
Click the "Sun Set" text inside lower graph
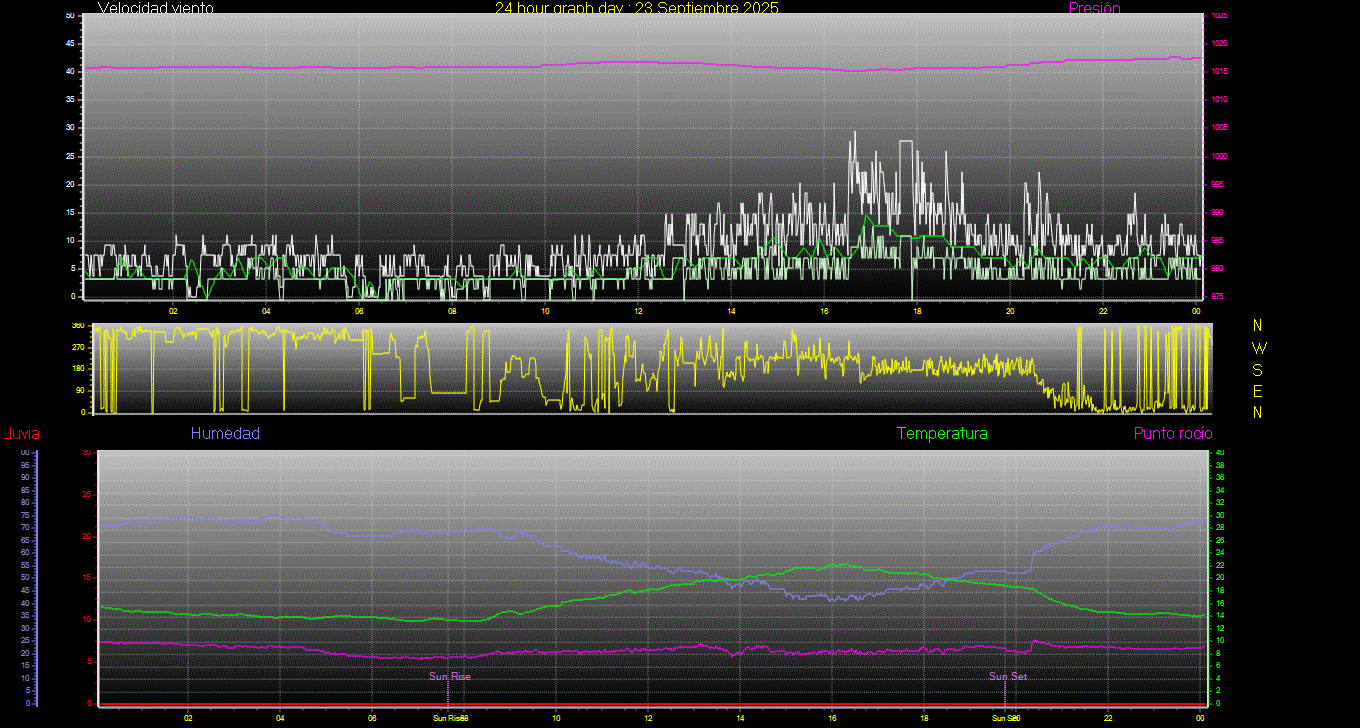tap(1008, 676)
